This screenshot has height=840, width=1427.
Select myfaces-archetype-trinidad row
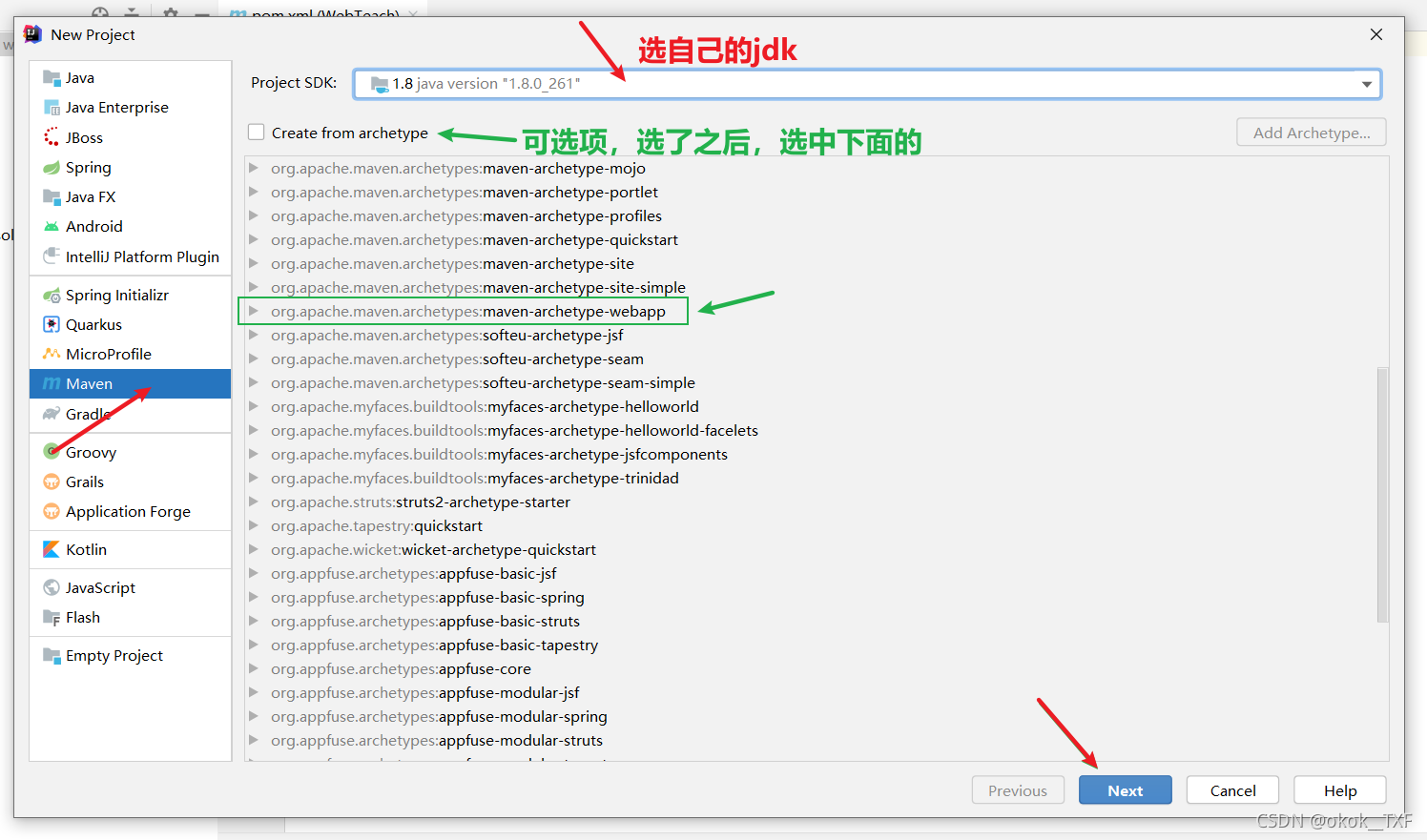811,479
